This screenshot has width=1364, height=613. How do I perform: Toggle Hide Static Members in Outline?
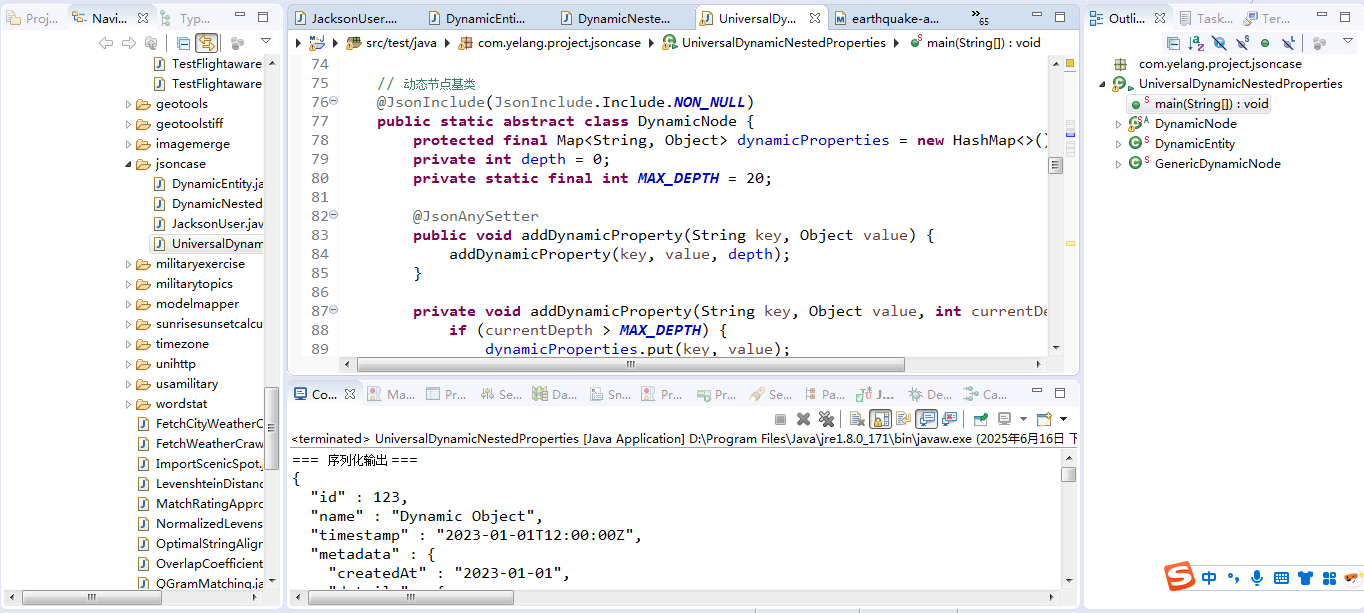(x=1242, y=43)
